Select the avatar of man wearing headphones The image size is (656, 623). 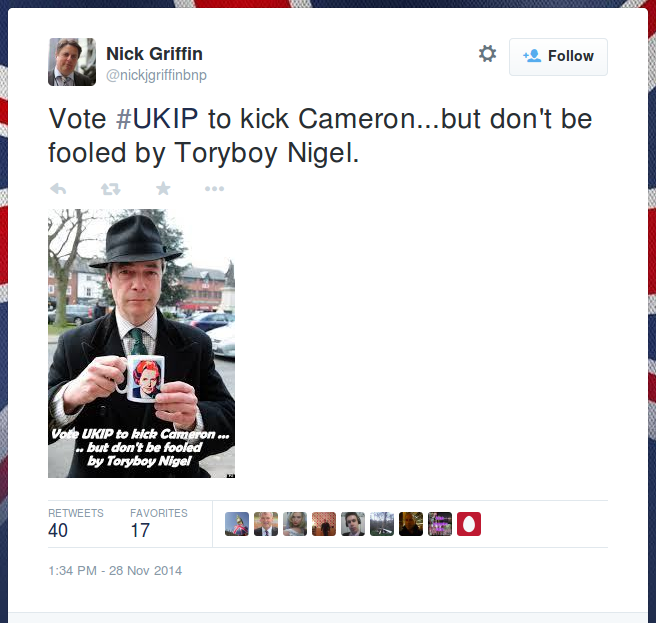[x=353, y=524]
